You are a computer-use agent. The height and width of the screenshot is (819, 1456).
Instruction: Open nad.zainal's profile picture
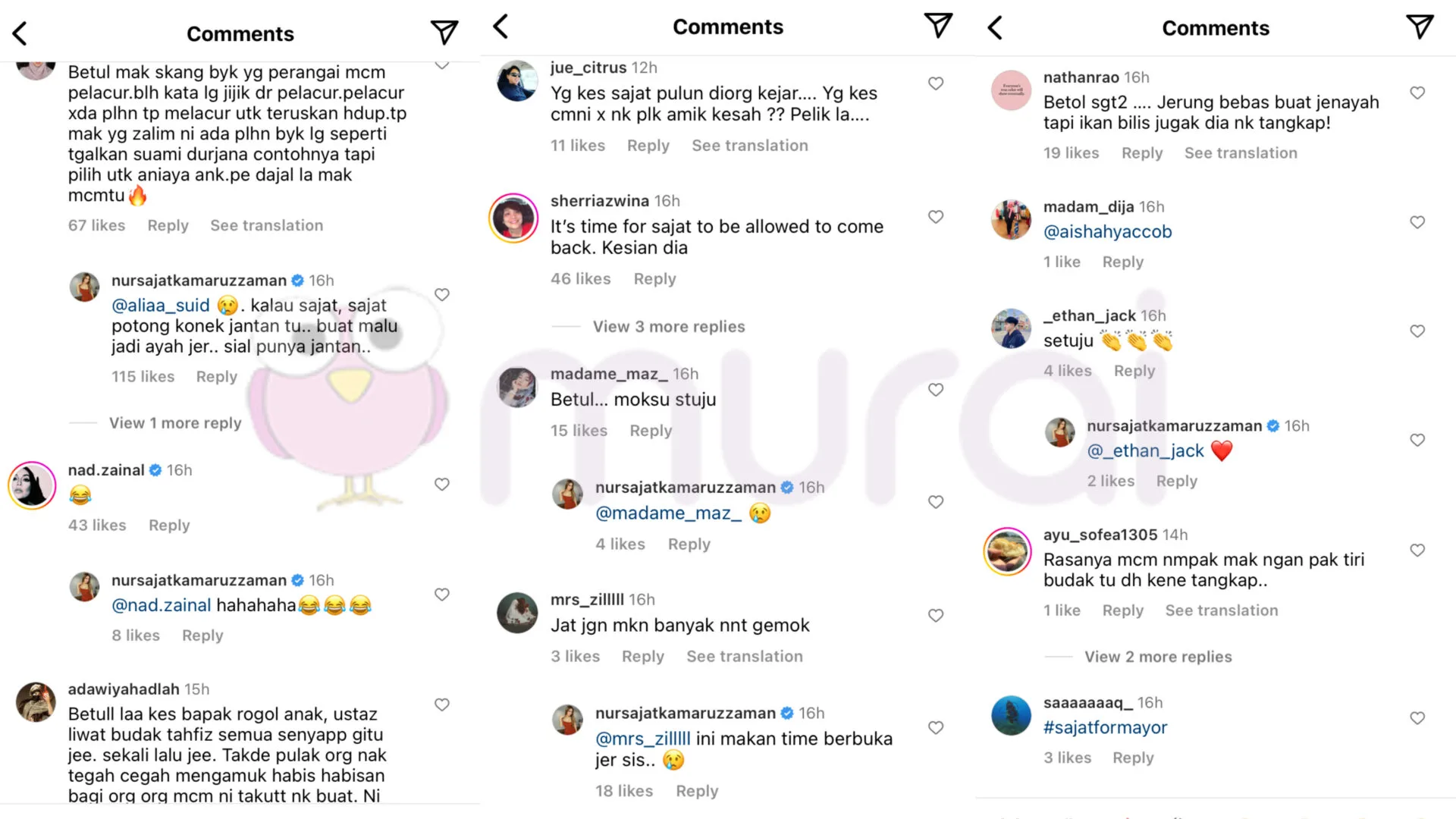(32, 485)
